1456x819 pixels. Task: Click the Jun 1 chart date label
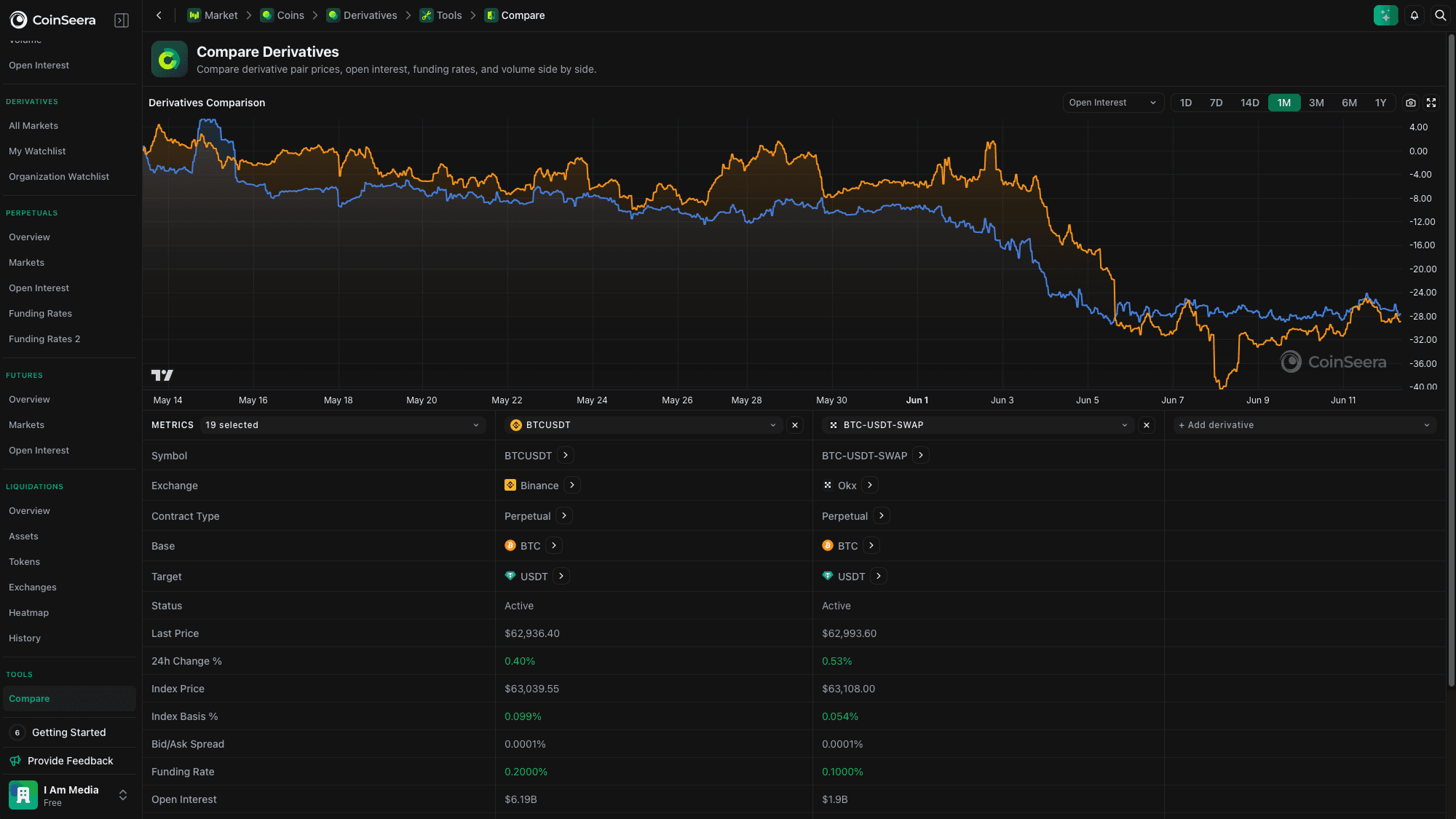(917, 400)
